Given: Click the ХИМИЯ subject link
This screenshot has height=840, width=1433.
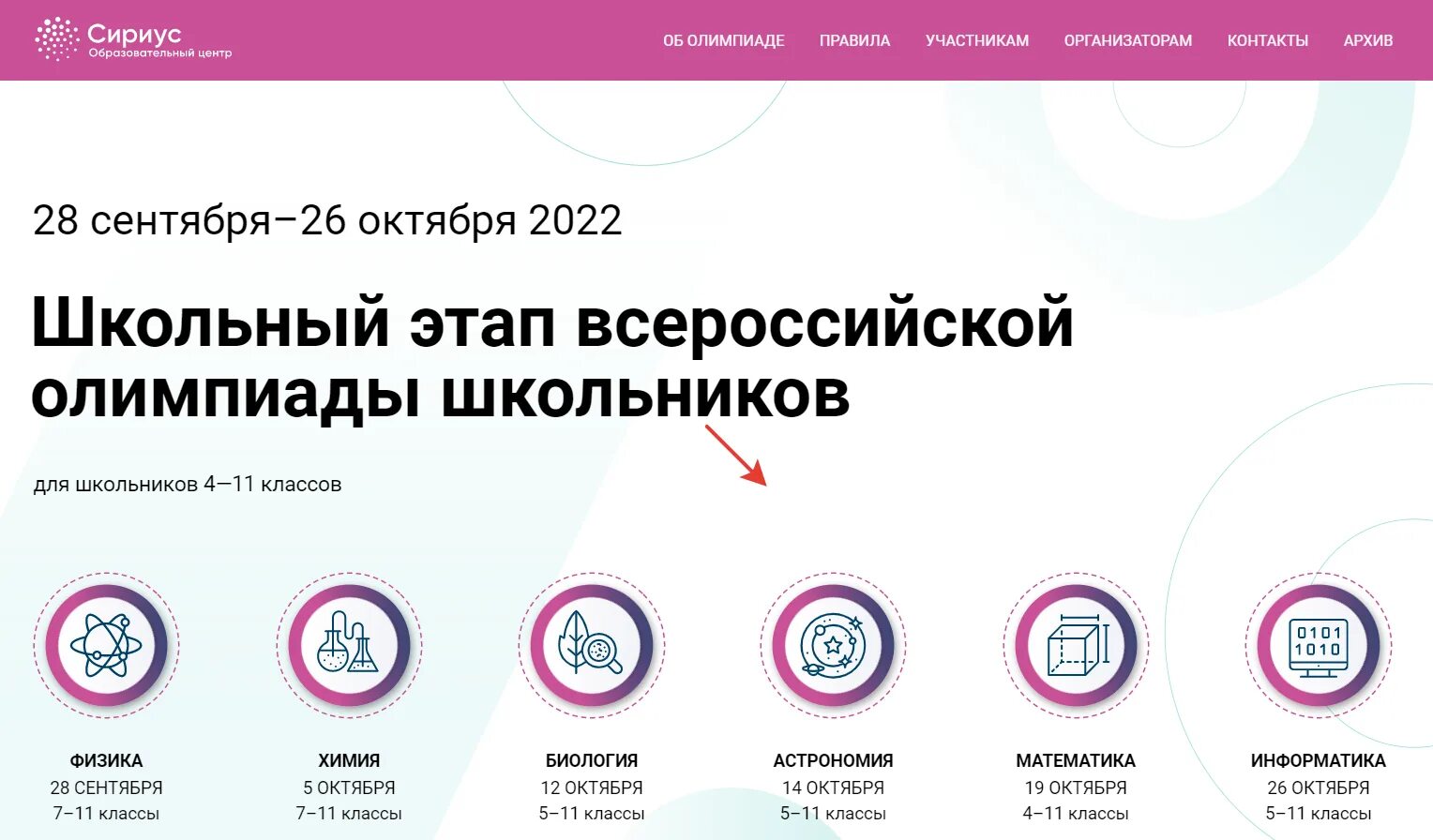Looking at the screenshot, I should pos(349,760).
